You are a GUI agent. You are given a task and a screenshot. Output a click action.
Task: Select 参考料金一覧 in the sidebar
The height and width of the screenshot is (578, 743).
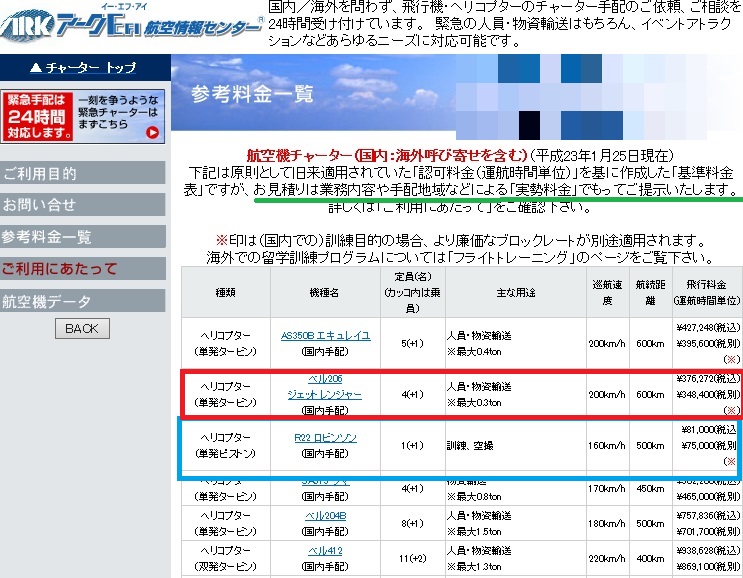click(x=83, y=237)
